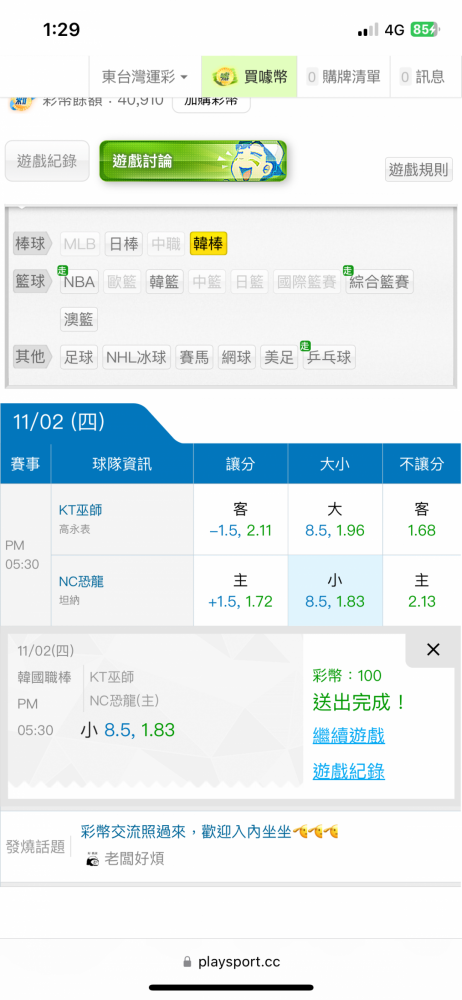The height and width of the screenshot is (1000, 462).
Task: Close the bet confirmation panel
Action: click(433, 650)
